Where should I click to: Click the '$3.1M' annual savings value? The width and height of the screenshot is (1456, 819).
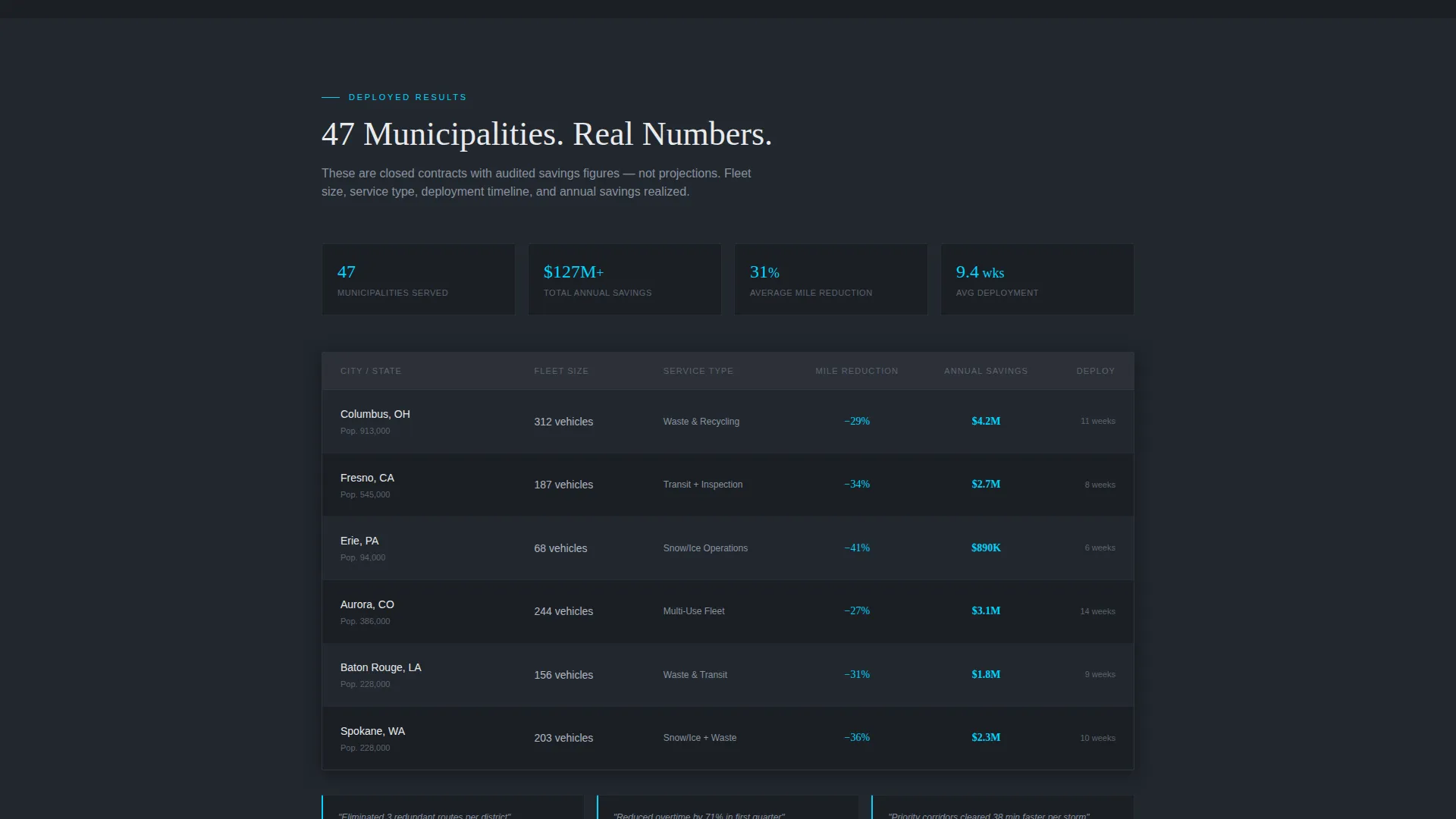tap(986, 610)
